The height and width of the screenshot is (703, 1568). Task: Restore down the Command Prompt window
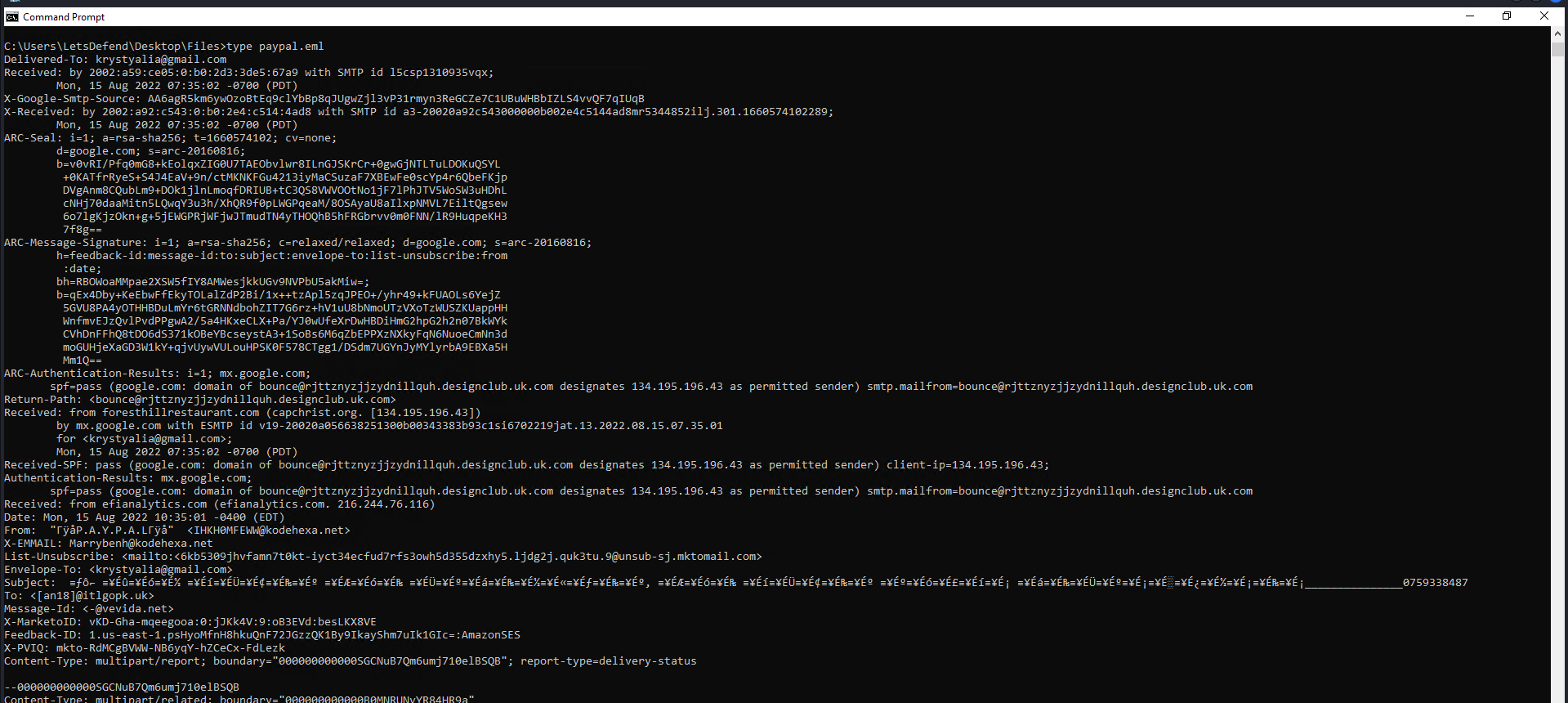pyautogui.click(x=1507, y=16)
